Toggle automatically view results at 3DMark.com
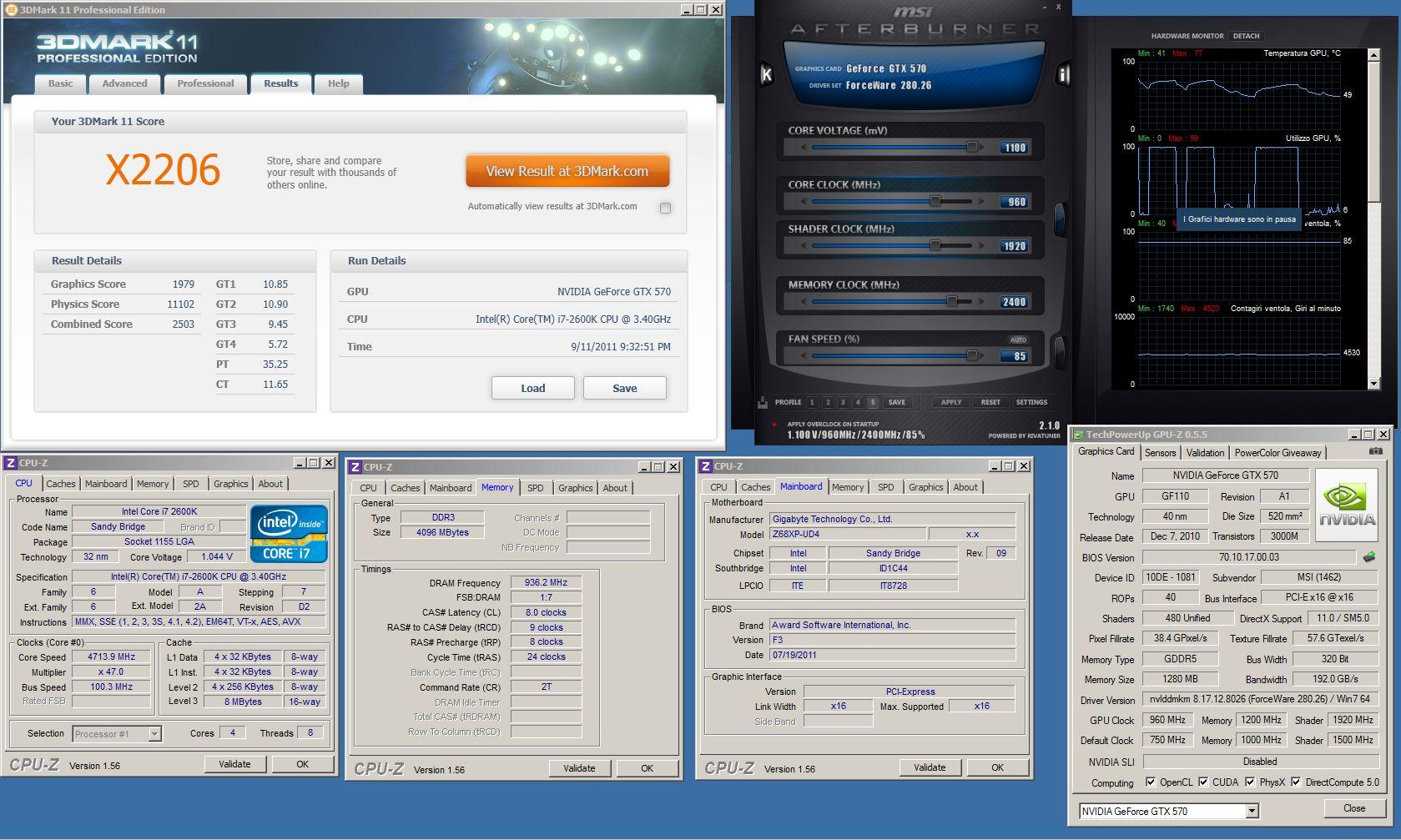 pos(665,208)
